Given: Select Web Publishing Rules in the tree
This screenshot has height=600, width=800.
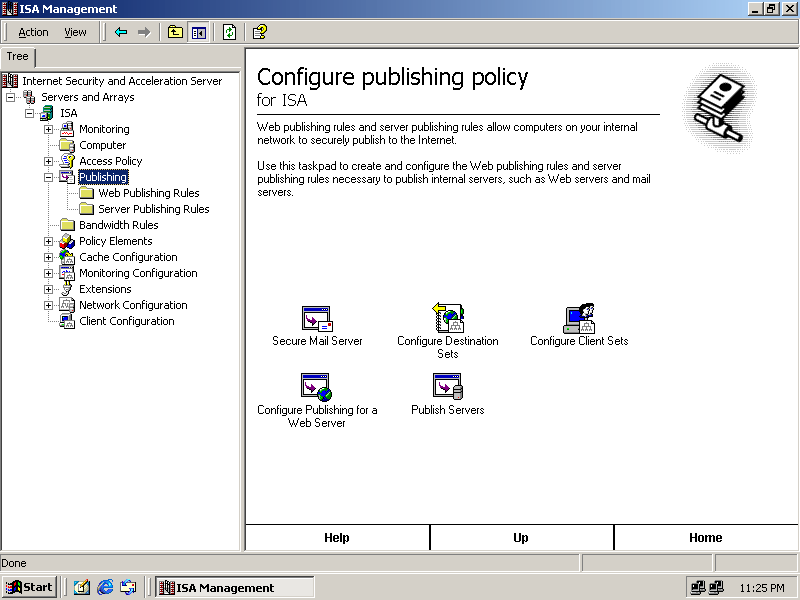Looking at the screenshot, I should coord(148,193).
